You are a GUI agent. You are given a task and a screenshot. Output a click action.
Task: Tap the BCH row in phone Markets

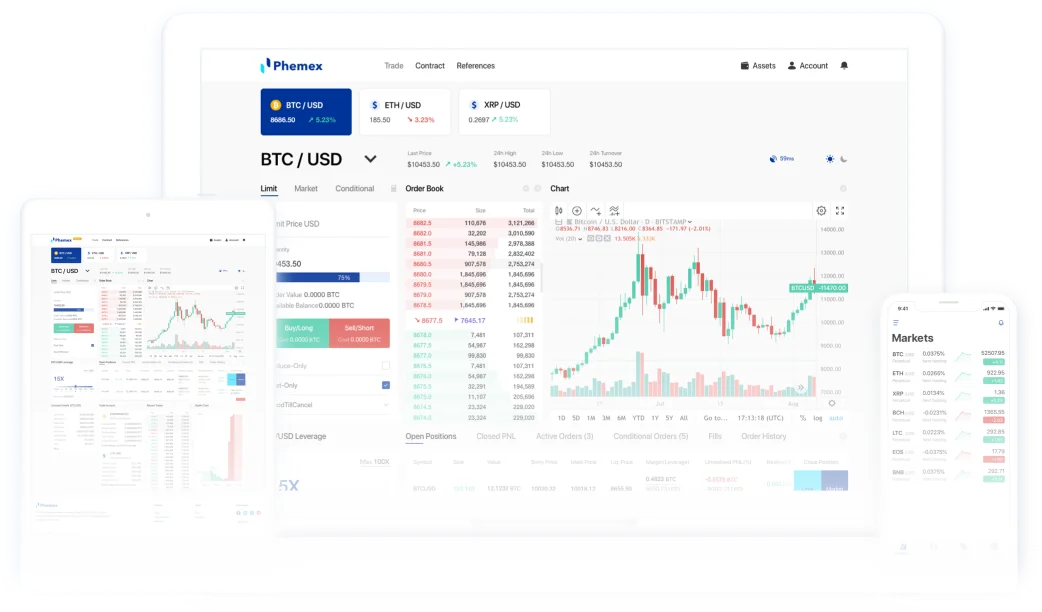coord(948,415)
